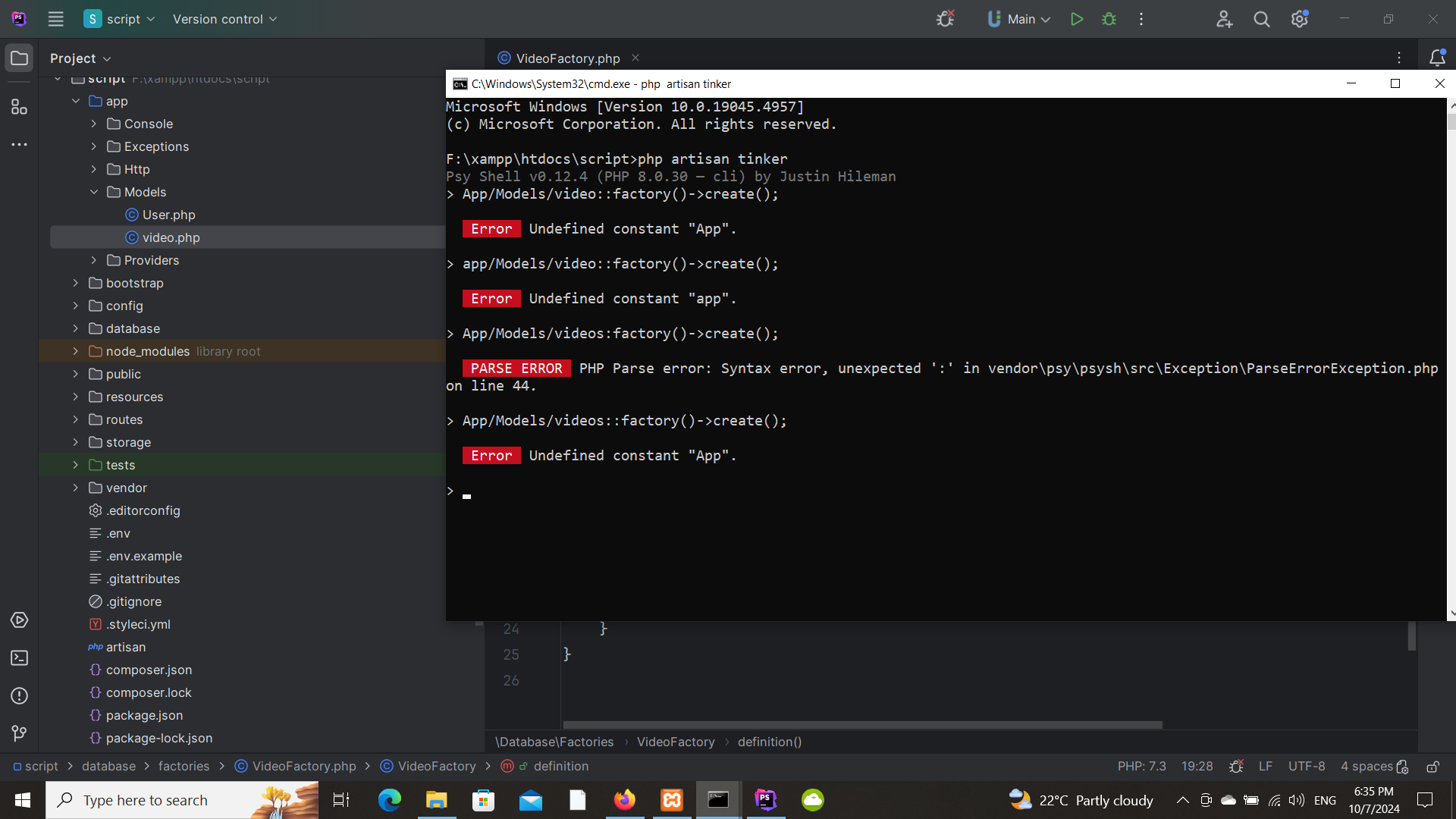Change UTF-8 file encoding
The width and height of the screenshot is (1456, 819).
point(1306,766)
